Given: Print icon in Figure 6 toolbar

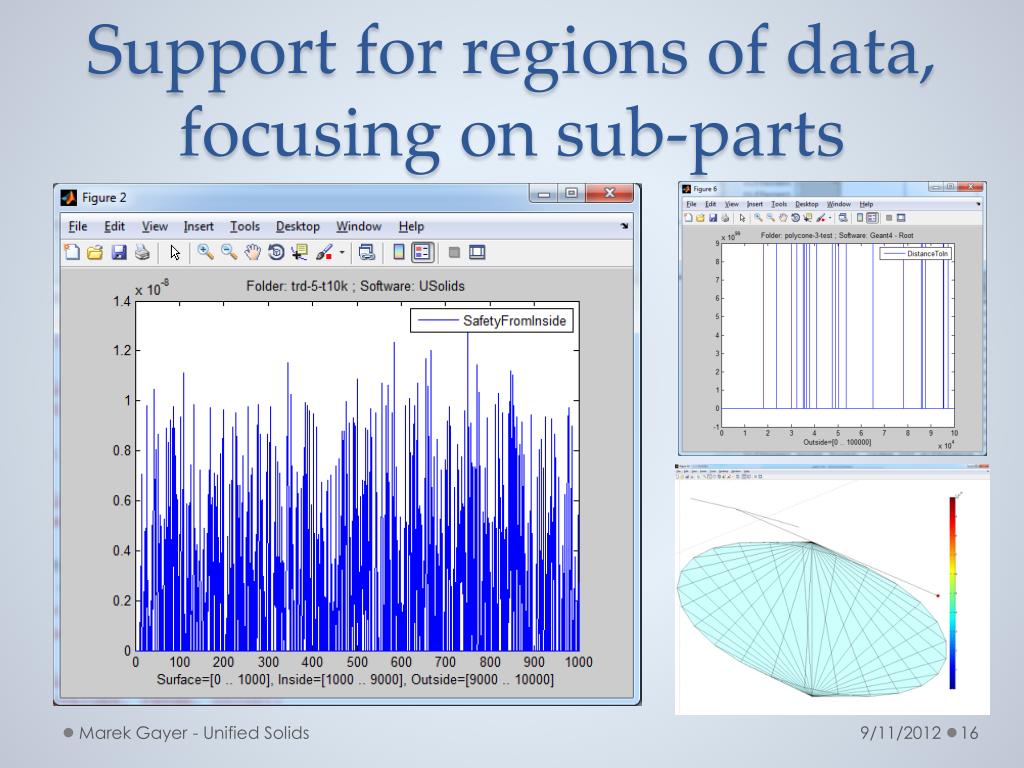Looking at the screenshot, I should [x=725, y=218].
